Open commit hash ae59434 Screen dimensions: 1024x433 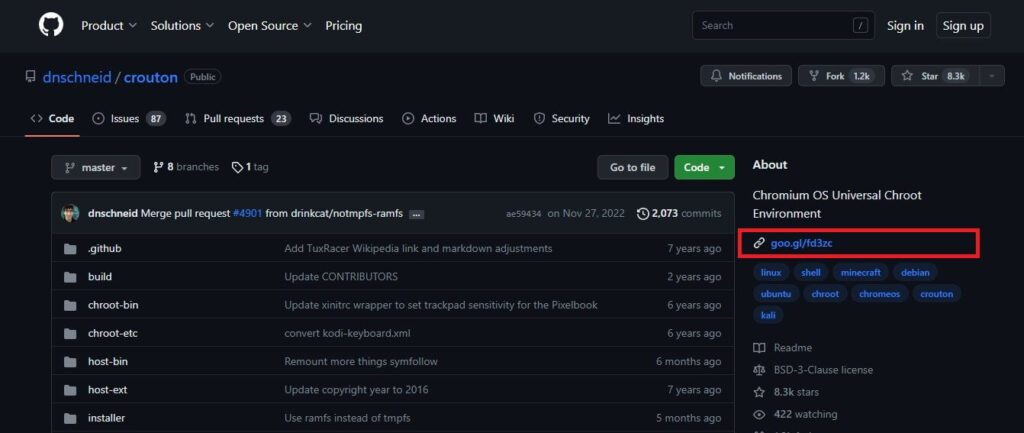[x=523, y=214]
